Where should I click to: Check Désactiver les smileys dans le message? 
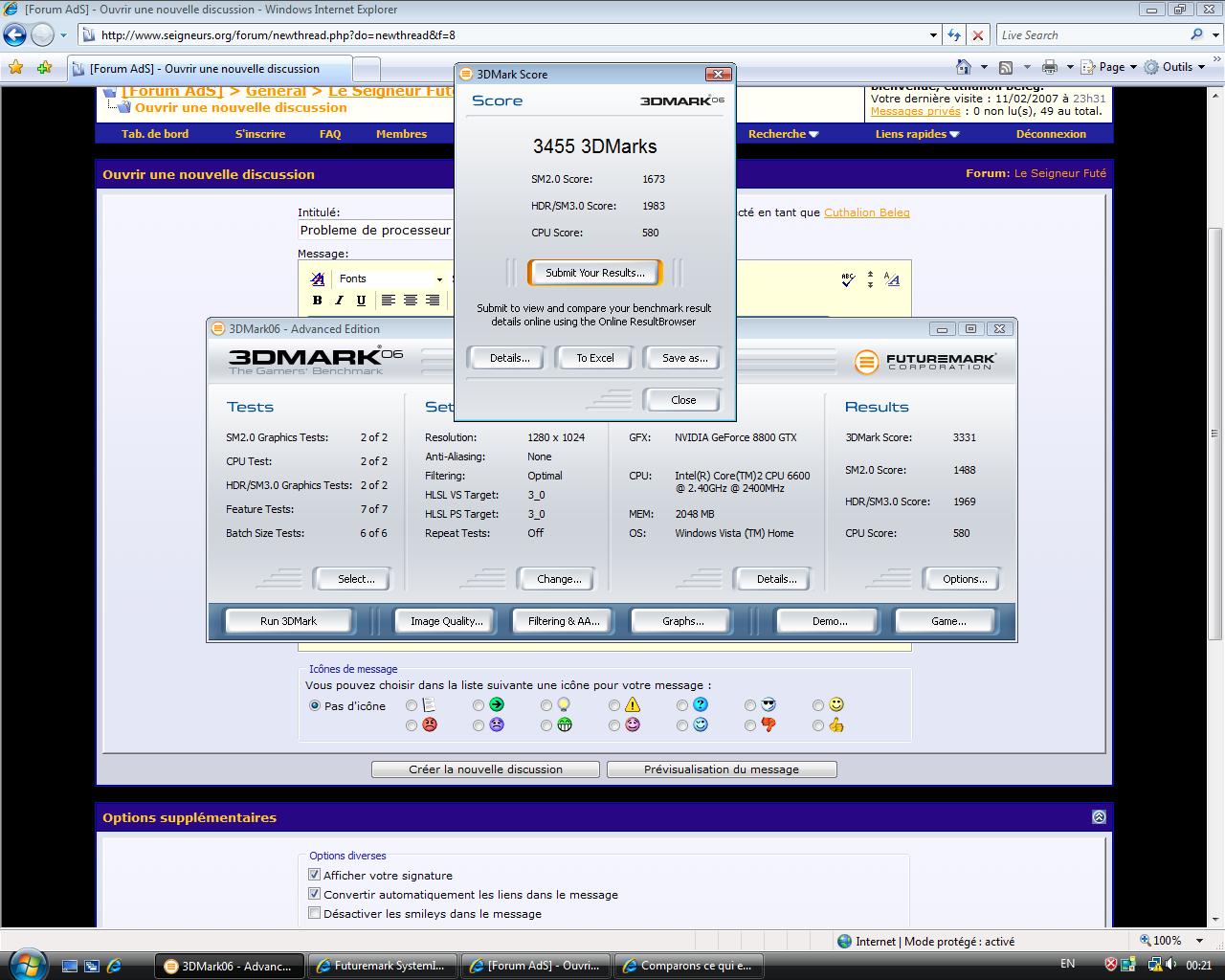[314, 913]
